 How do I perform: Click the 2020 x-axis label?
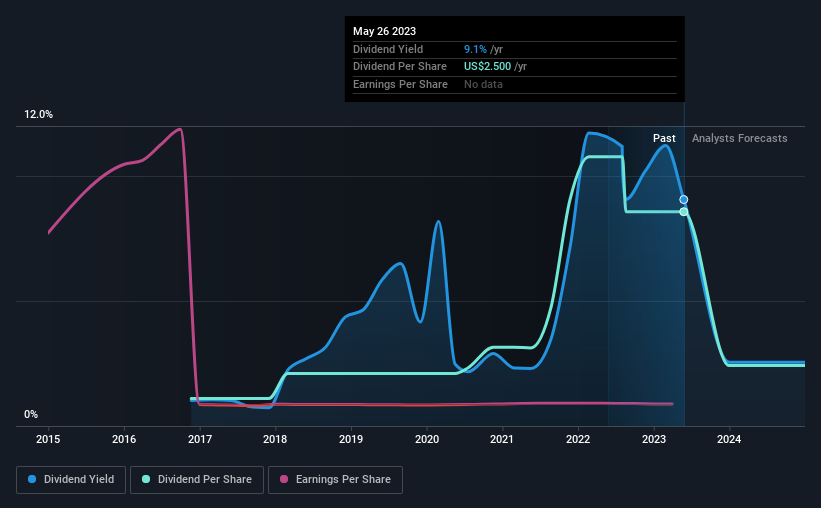[427, 439]
